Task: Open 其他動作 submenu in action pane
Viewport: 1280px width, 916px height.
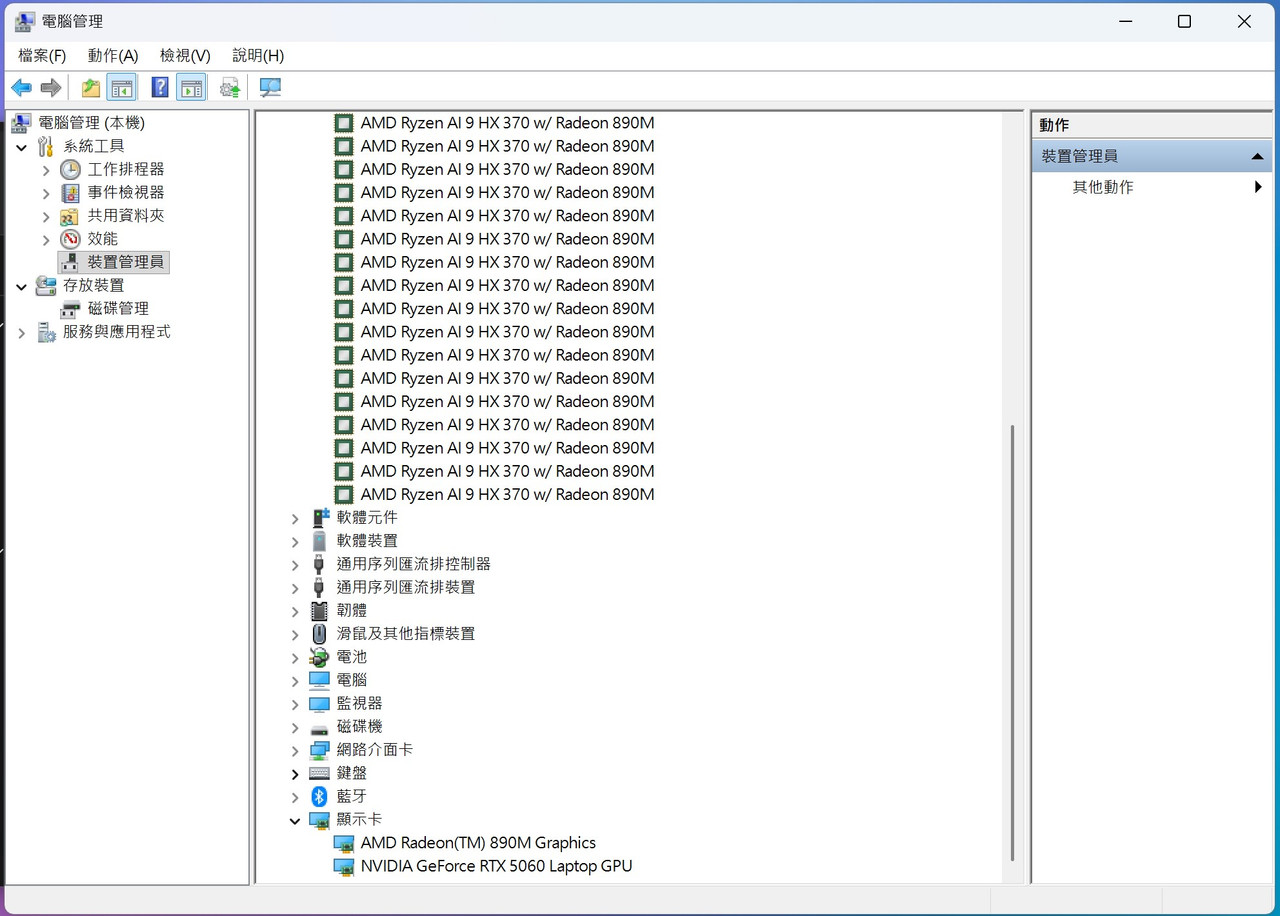Action: click(1151, 187)
